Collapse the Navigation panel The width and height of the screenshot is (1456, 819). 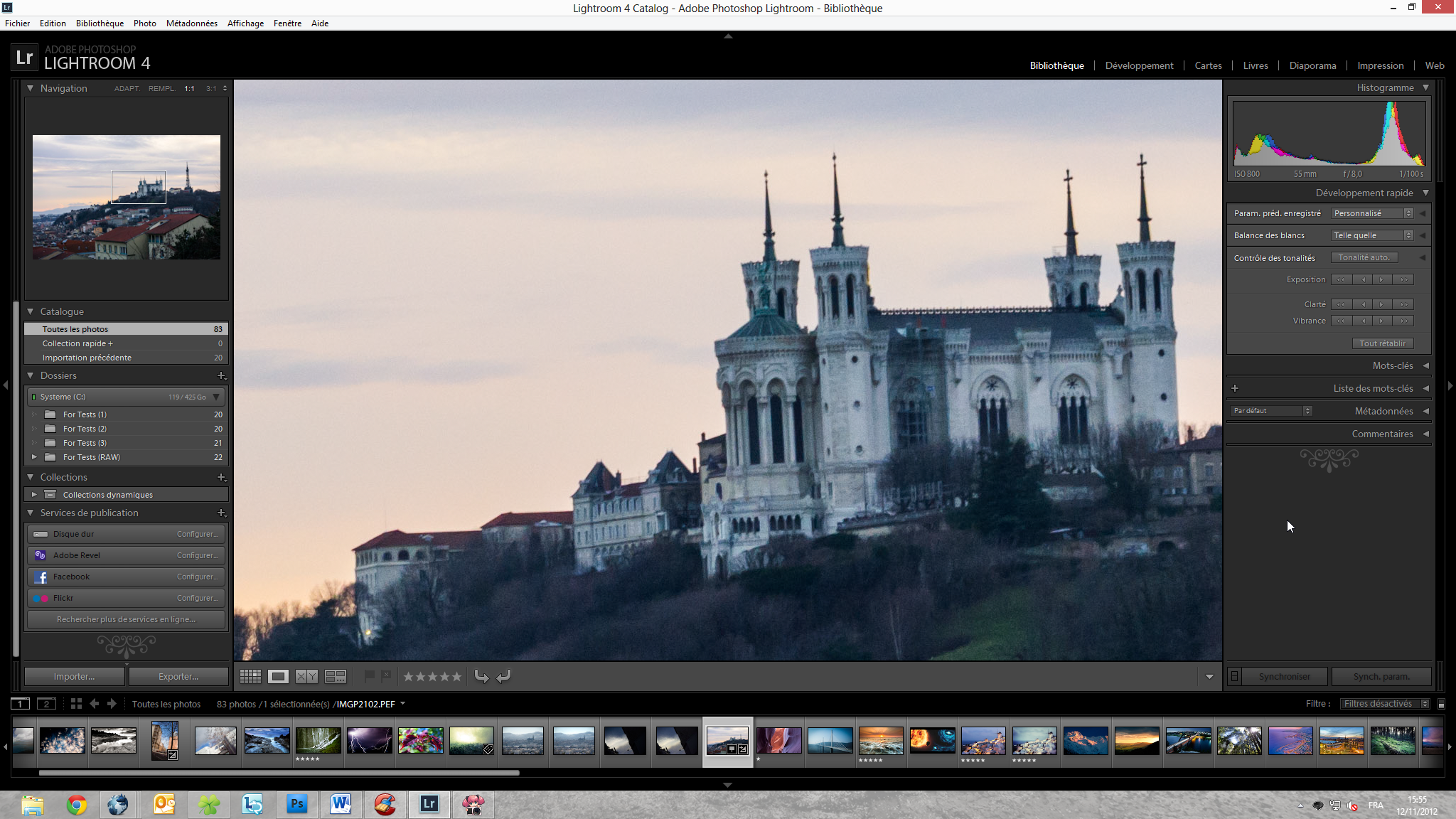pos(29,88)
